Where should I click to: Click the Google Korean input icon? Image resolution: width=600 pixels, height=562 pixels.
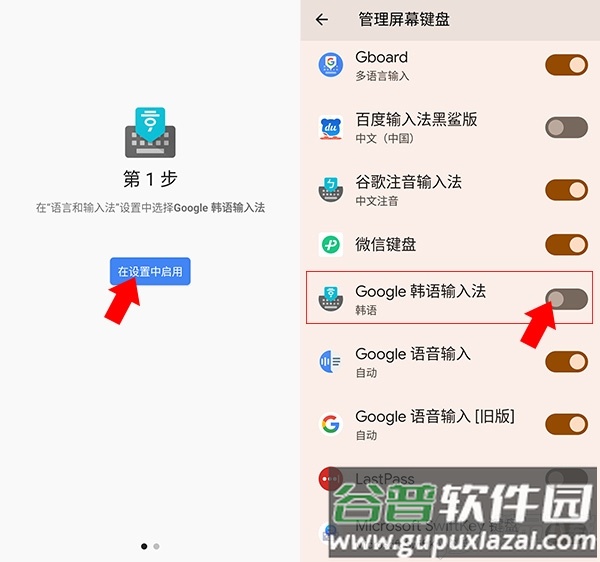tap(331, 298)
